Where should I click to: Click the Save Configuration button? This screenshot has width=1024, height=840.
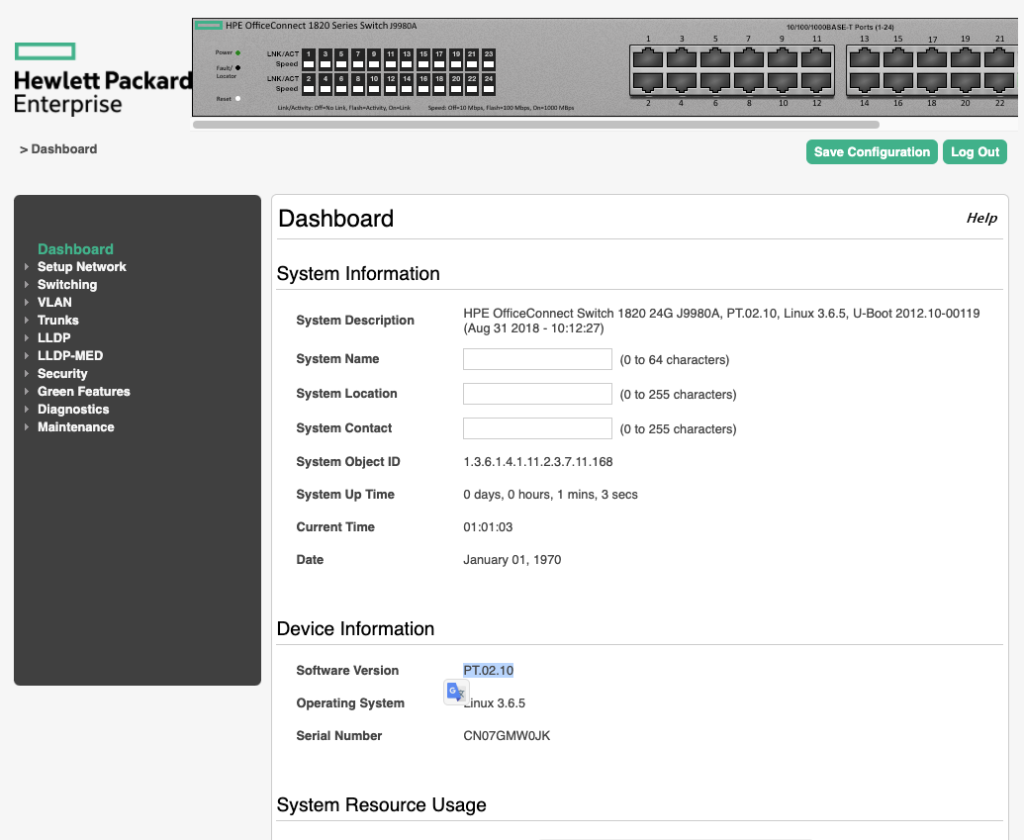click(871, 152)
